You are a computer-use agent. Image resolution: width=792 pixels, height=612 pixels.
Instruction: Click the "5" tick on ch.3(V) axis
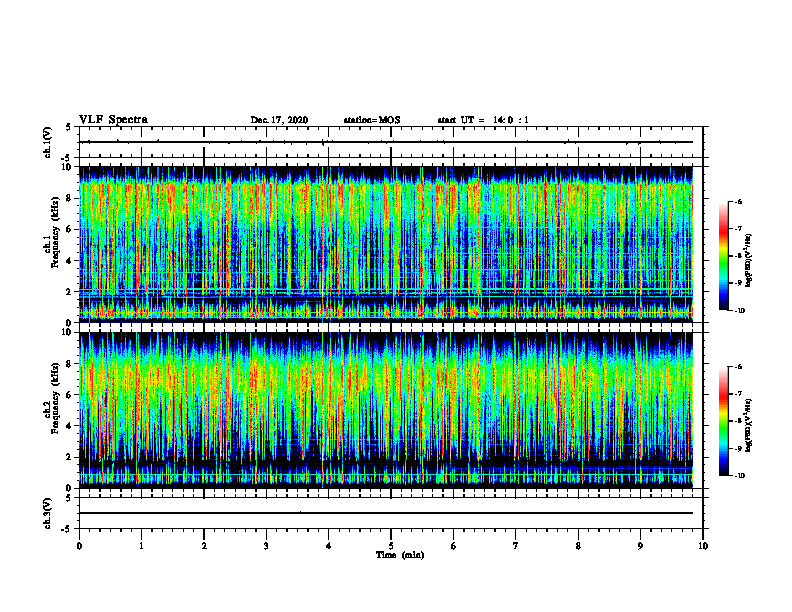pos(70,498)
